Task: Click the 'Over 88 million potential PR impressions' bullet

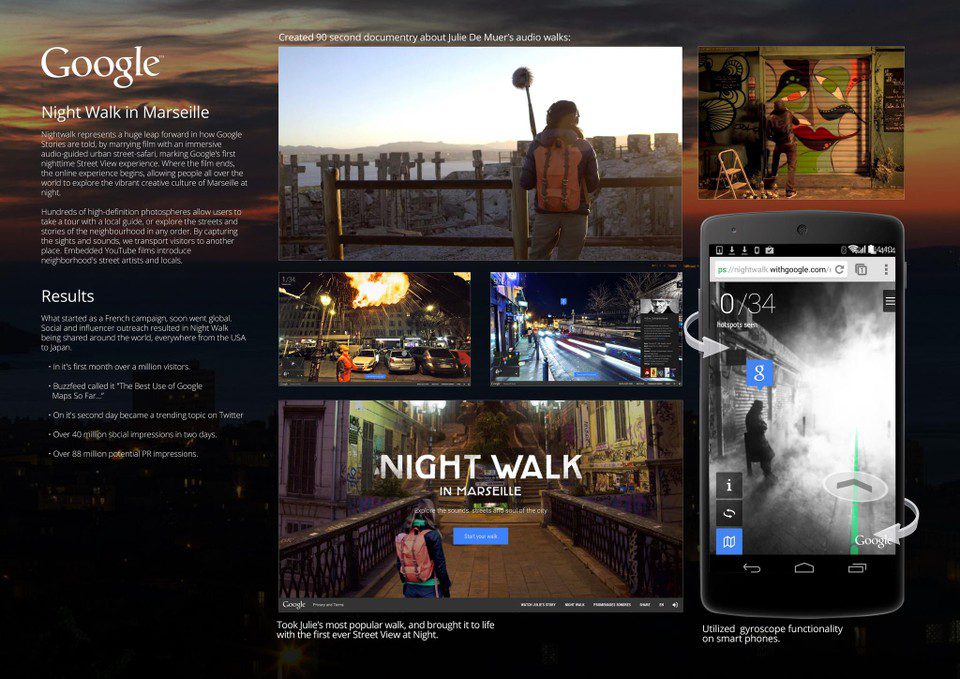Action: [x=123, y=454]
